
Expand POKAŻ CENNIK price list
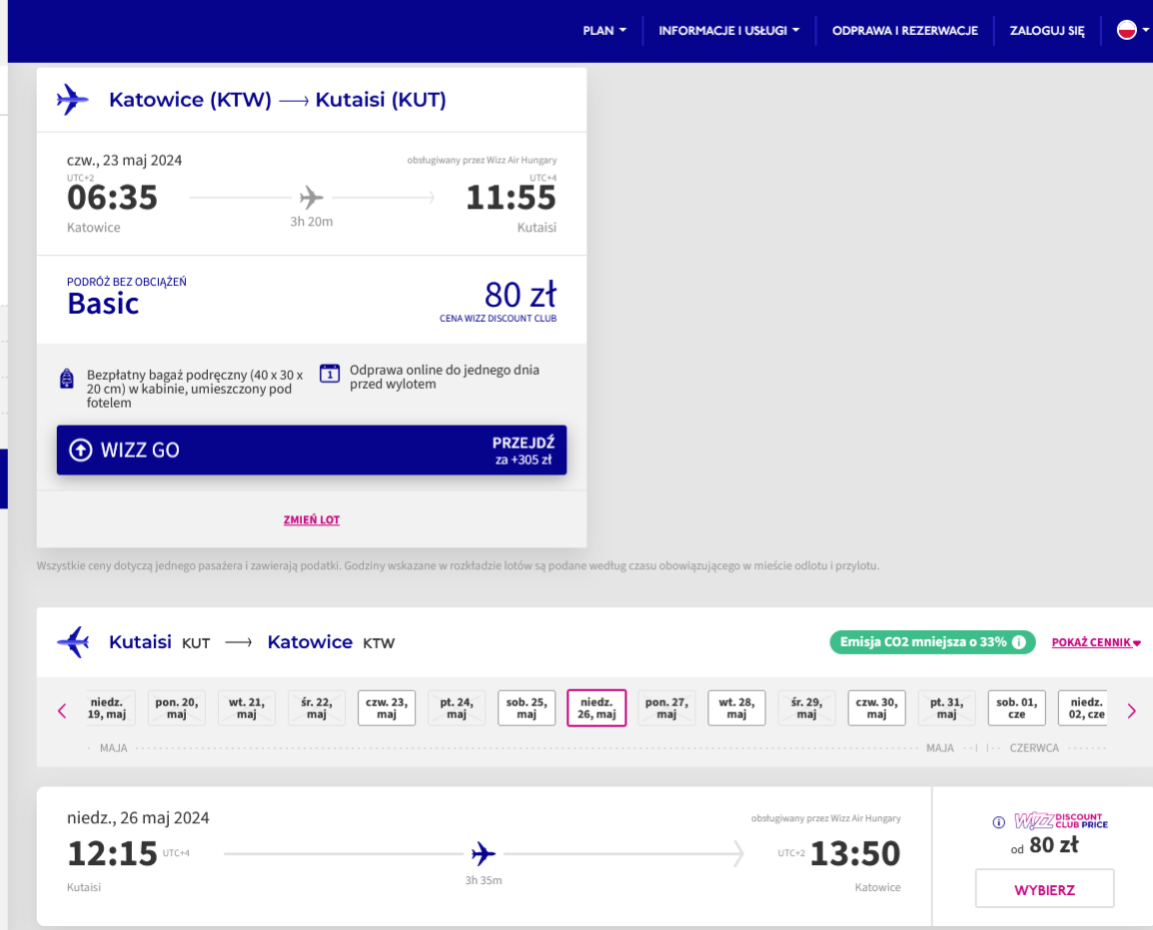tap(1096, 643)
